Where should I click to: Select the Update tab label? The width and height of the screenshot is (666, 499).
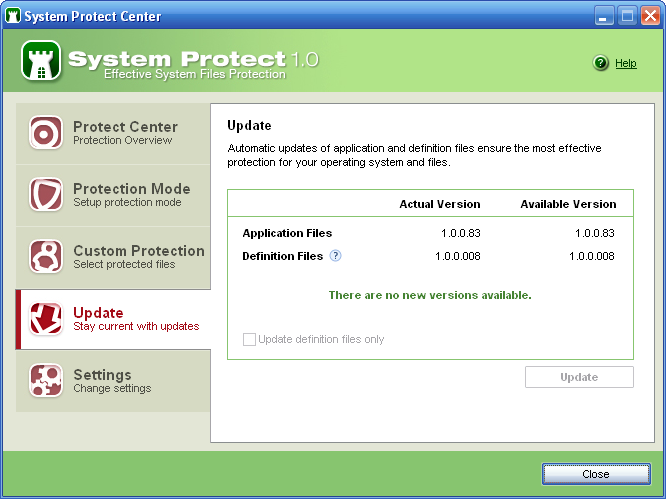98,313
